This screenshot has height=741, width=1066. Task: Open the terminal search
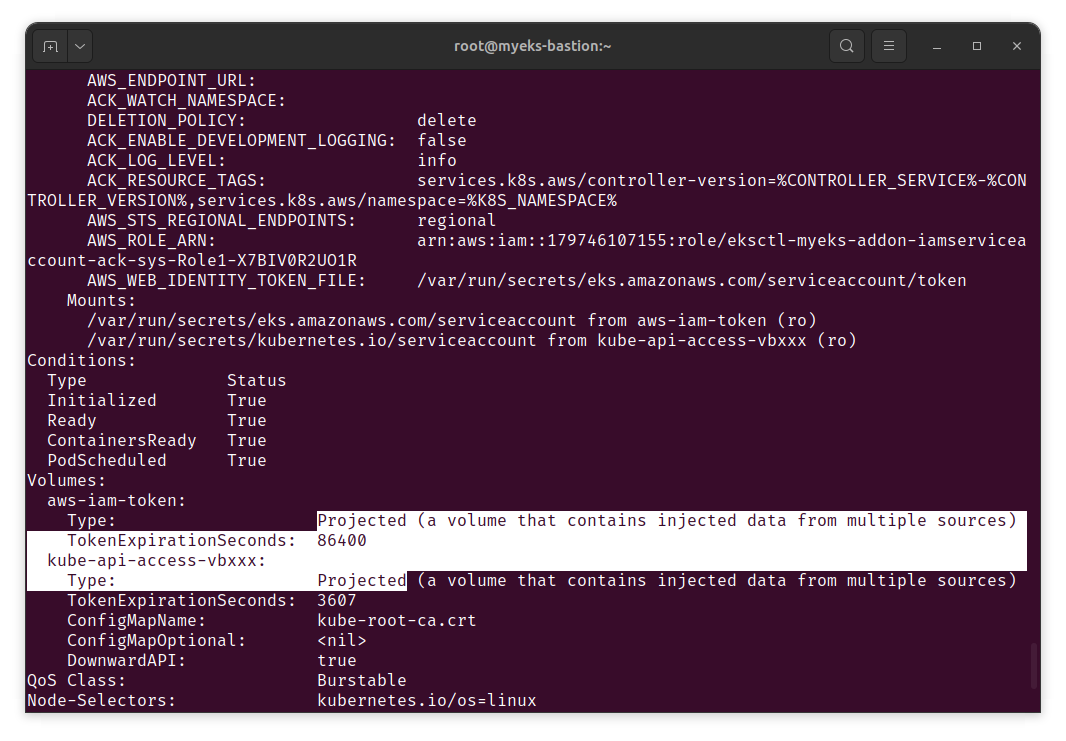846,46
